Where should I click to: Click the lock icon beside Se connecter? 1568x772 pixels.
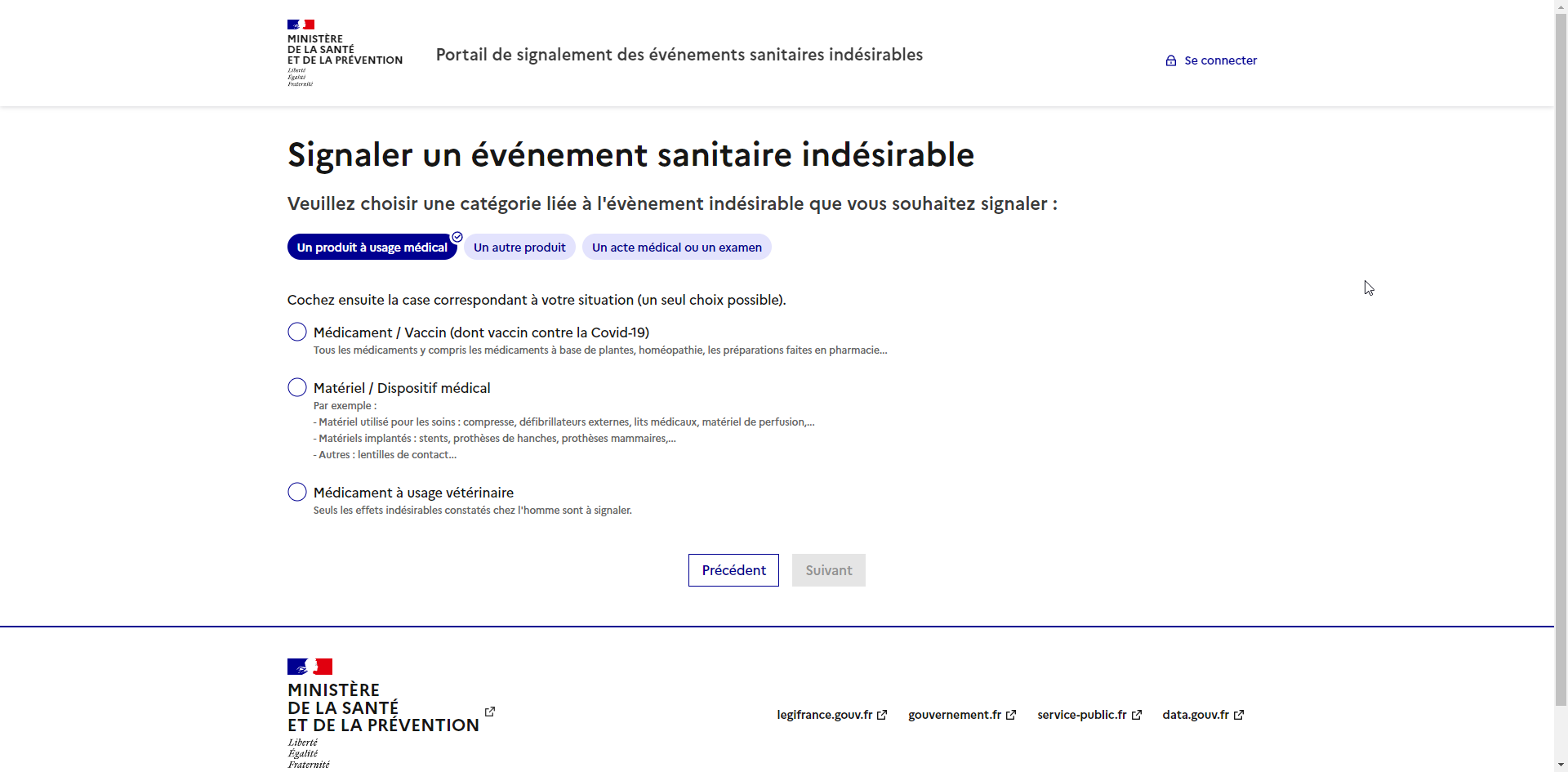[x=1170, y=60]
